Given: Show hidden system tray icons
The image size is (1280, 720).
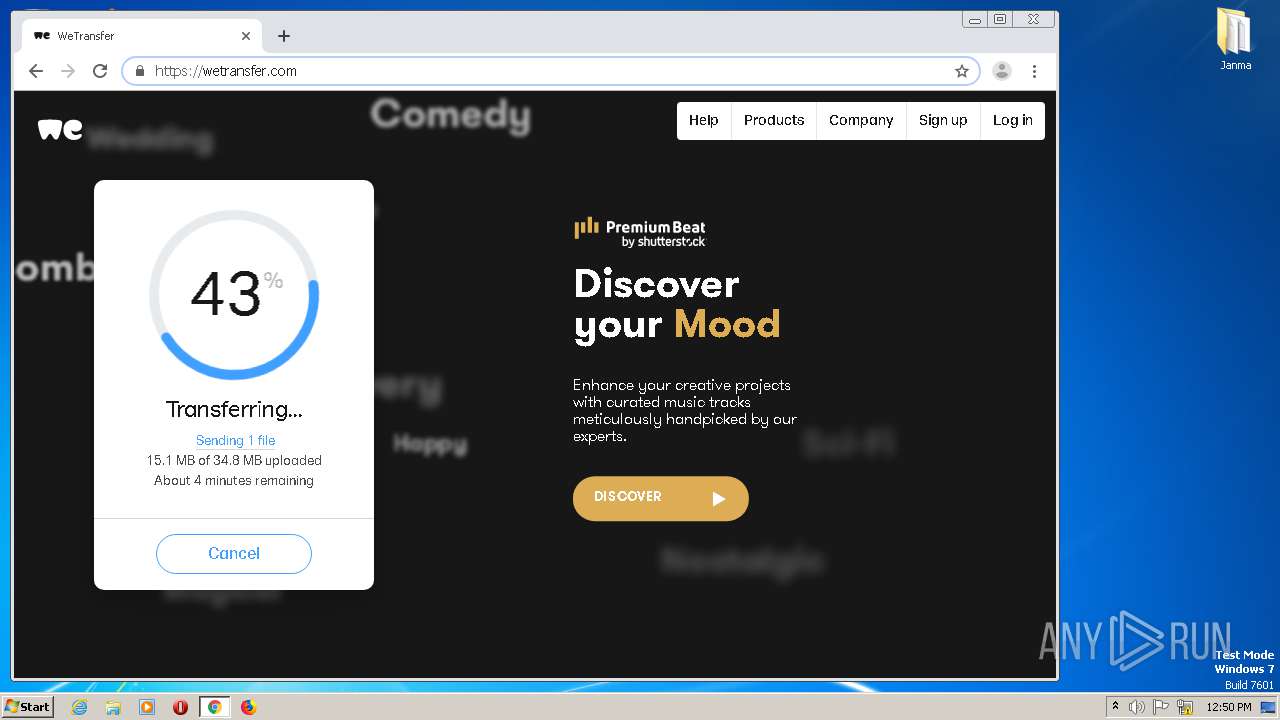Looking at the screenshot, I should 1115,707.
